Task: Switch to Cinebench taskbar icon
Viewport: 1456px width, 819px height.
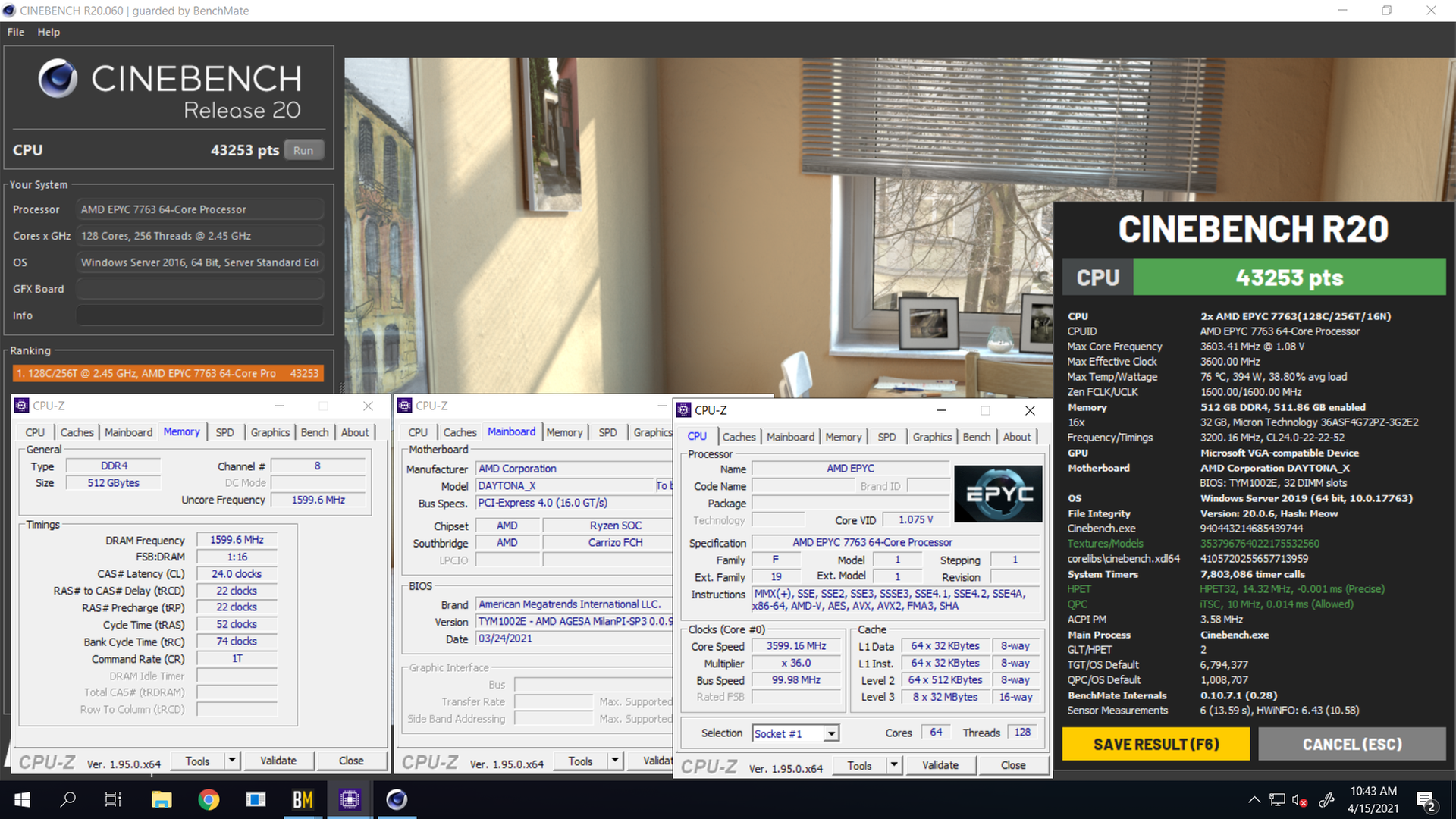Action: point(397,799)
